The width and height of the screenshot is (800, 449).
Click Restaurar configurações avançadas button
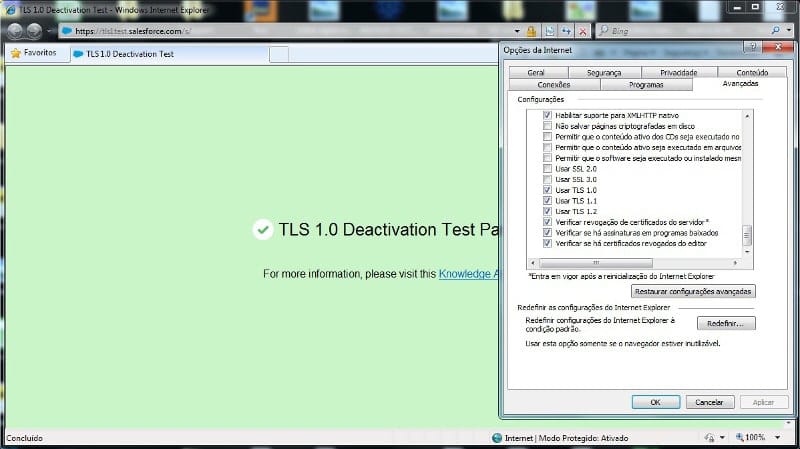pyautogui.click(x=693, y=291)
